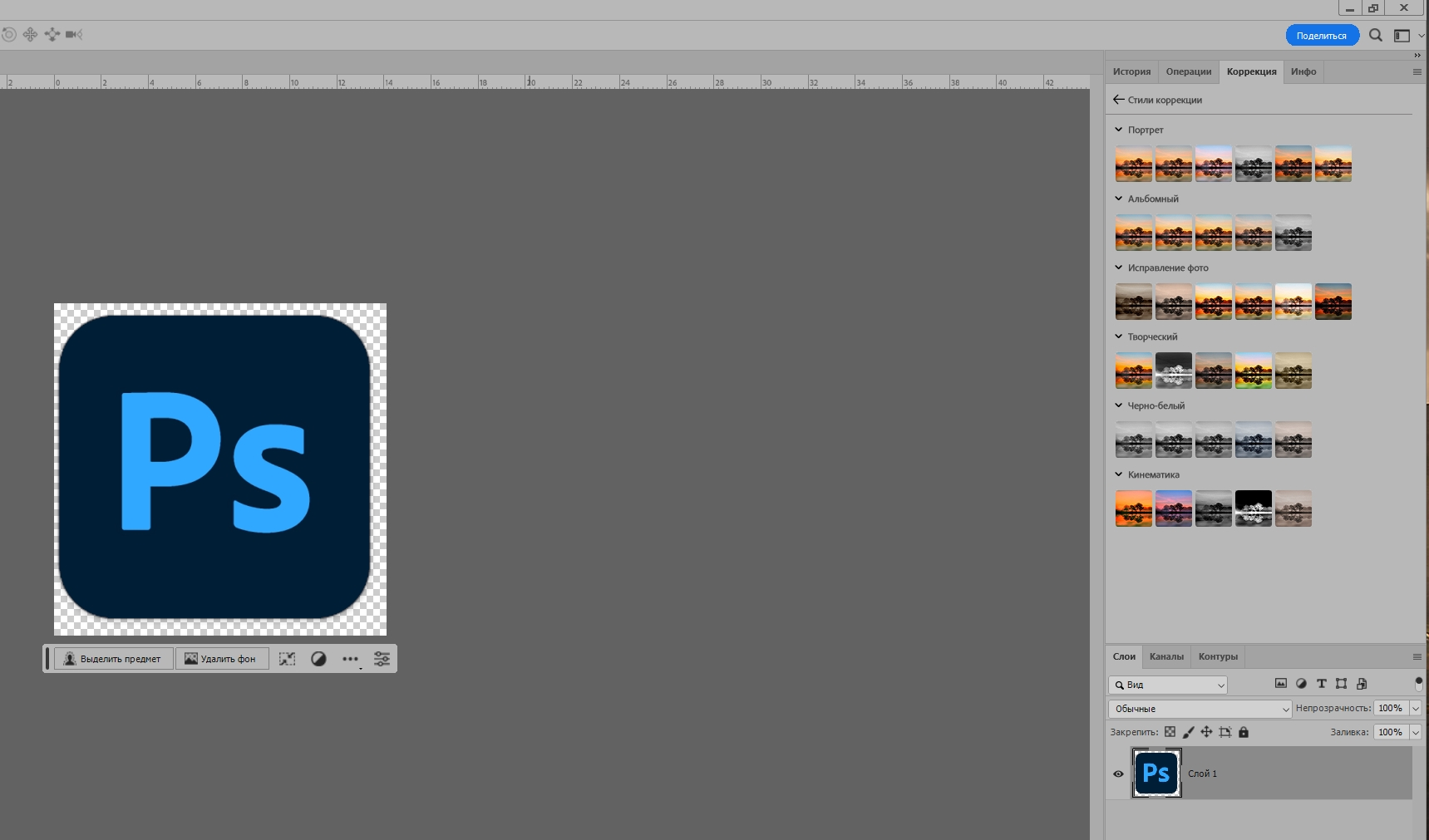Open the Вид layer filter dropdown
This screenshot has width=1429, height=840.
1168,685
